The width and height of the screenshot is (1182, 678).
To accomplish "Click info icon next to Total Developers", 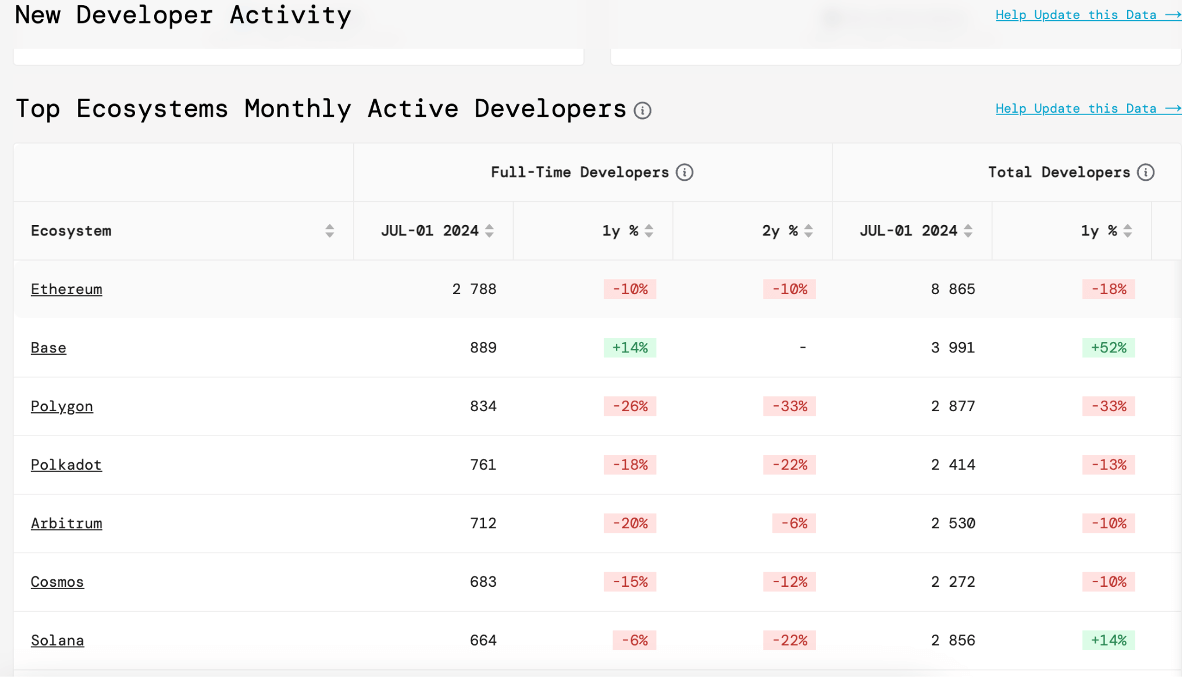I will click(x=1146, y=172).
